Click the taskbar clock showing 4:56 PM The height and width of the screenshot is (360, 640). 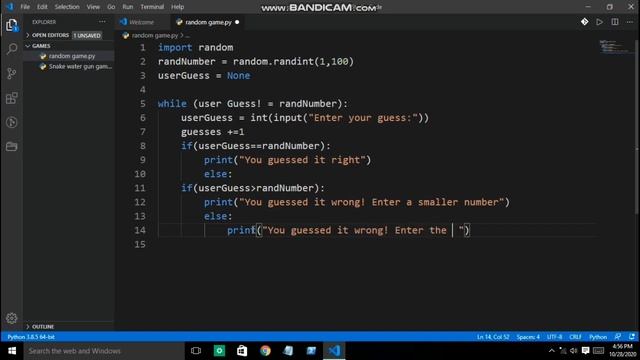[x=622, y=351]
